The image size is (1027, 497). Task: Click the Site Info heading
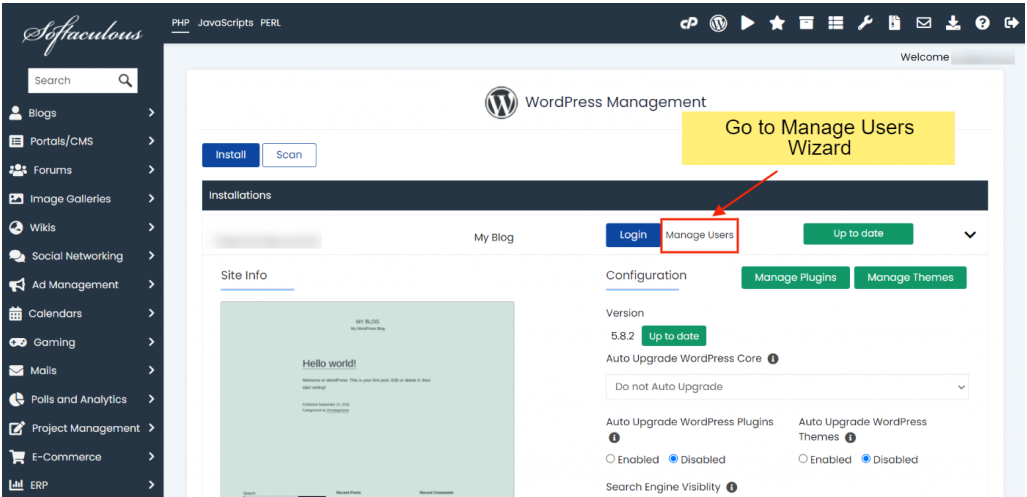click(x=244, y=276)
